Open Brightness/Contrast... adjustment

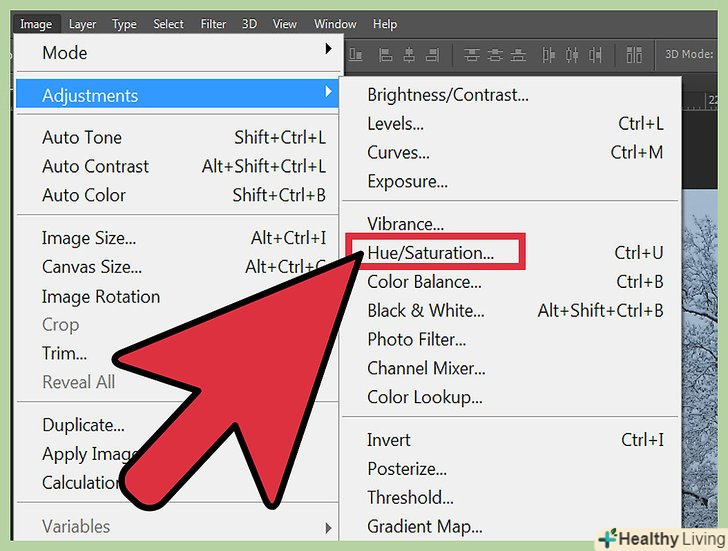click(x=511, y=95)
